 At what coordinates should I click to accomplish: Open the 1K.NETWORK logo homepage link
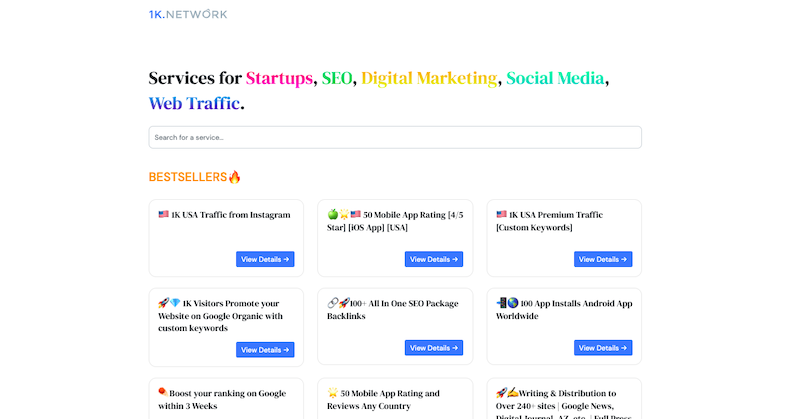click(188, 14)
